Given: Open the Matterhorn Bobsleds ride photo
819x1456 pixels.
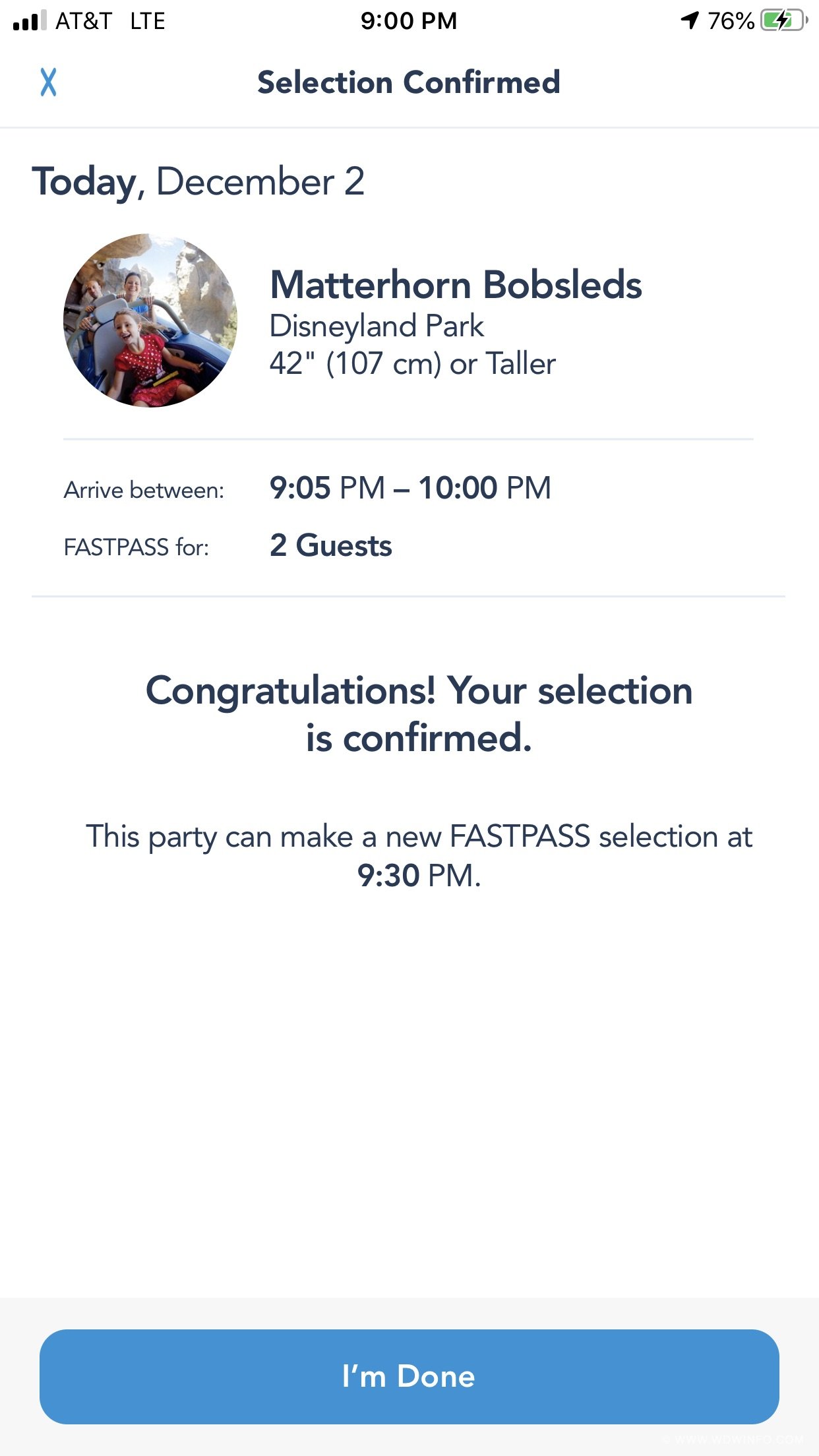Looking at the screenshot, I should (x=150, y=320).
